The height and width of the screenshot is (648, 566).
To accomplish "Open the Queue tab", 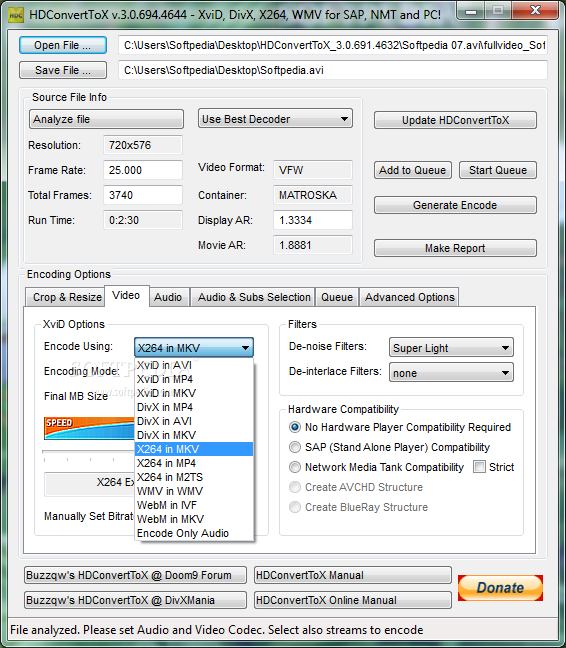I will tap(337, 297).
